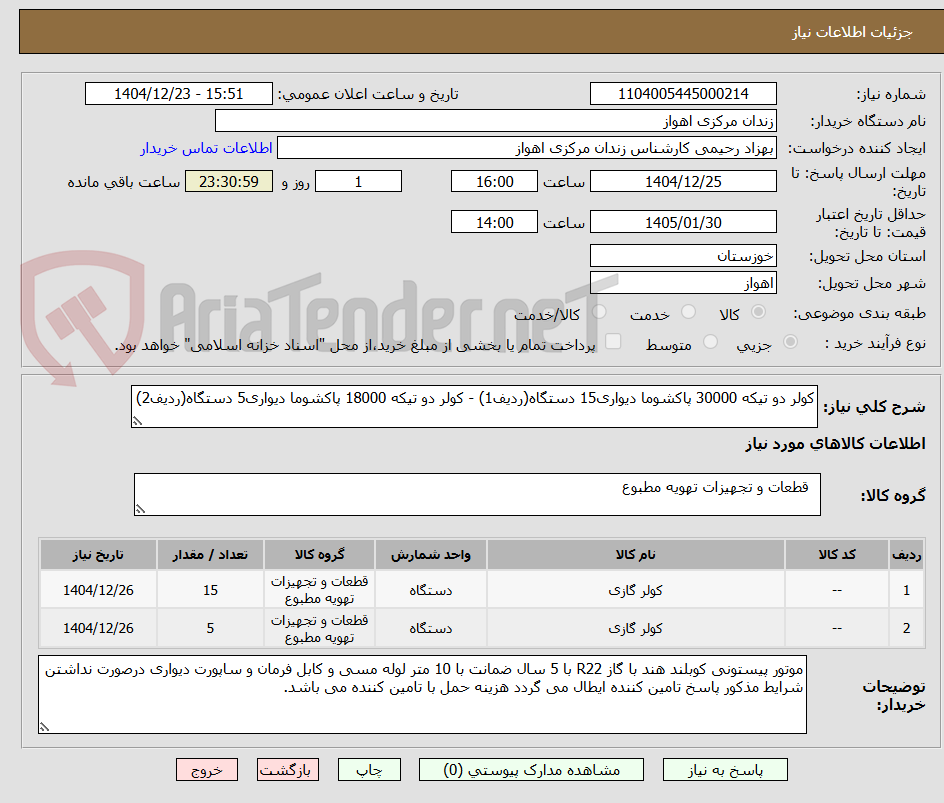Click the countdown timer 23:30:59

pos(229,181)
